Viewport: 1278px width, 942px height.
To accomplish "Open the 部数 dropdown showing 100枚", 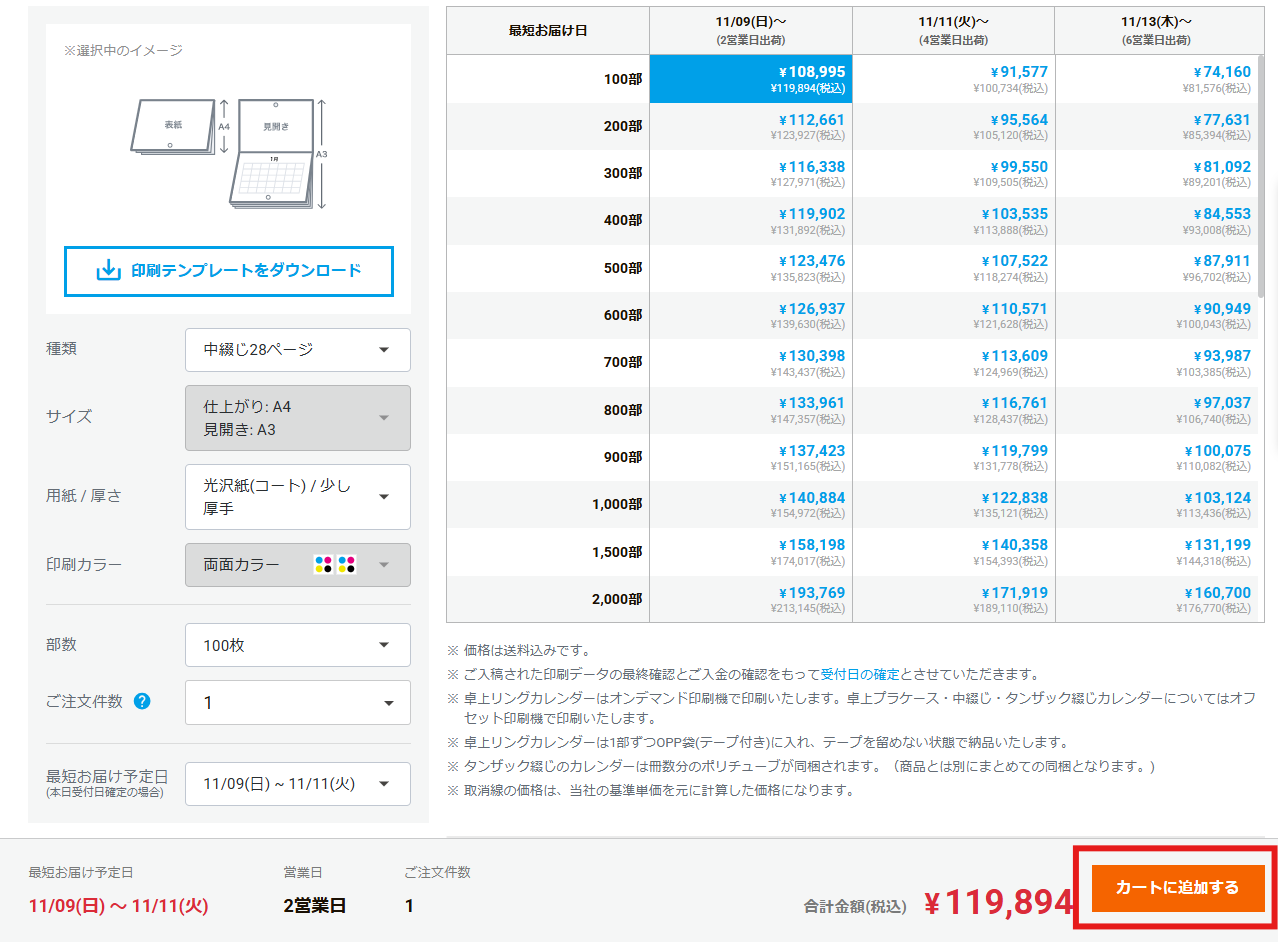I will (x=297, y=645).
